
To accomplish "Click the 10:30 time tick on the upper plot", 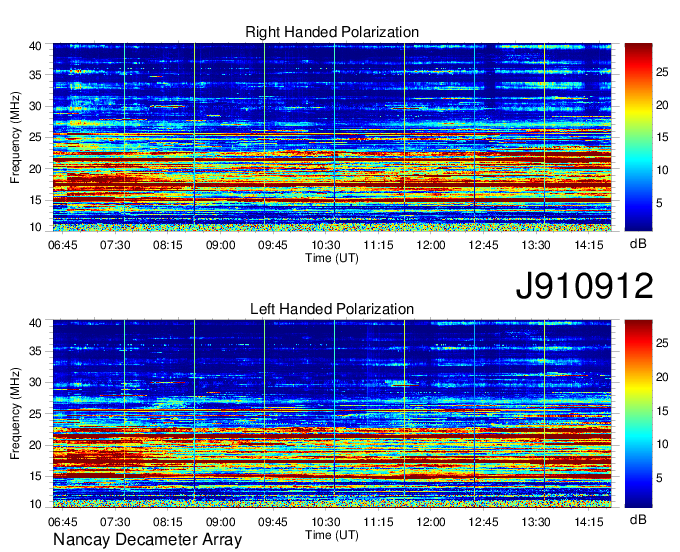I will pos(326,245).
